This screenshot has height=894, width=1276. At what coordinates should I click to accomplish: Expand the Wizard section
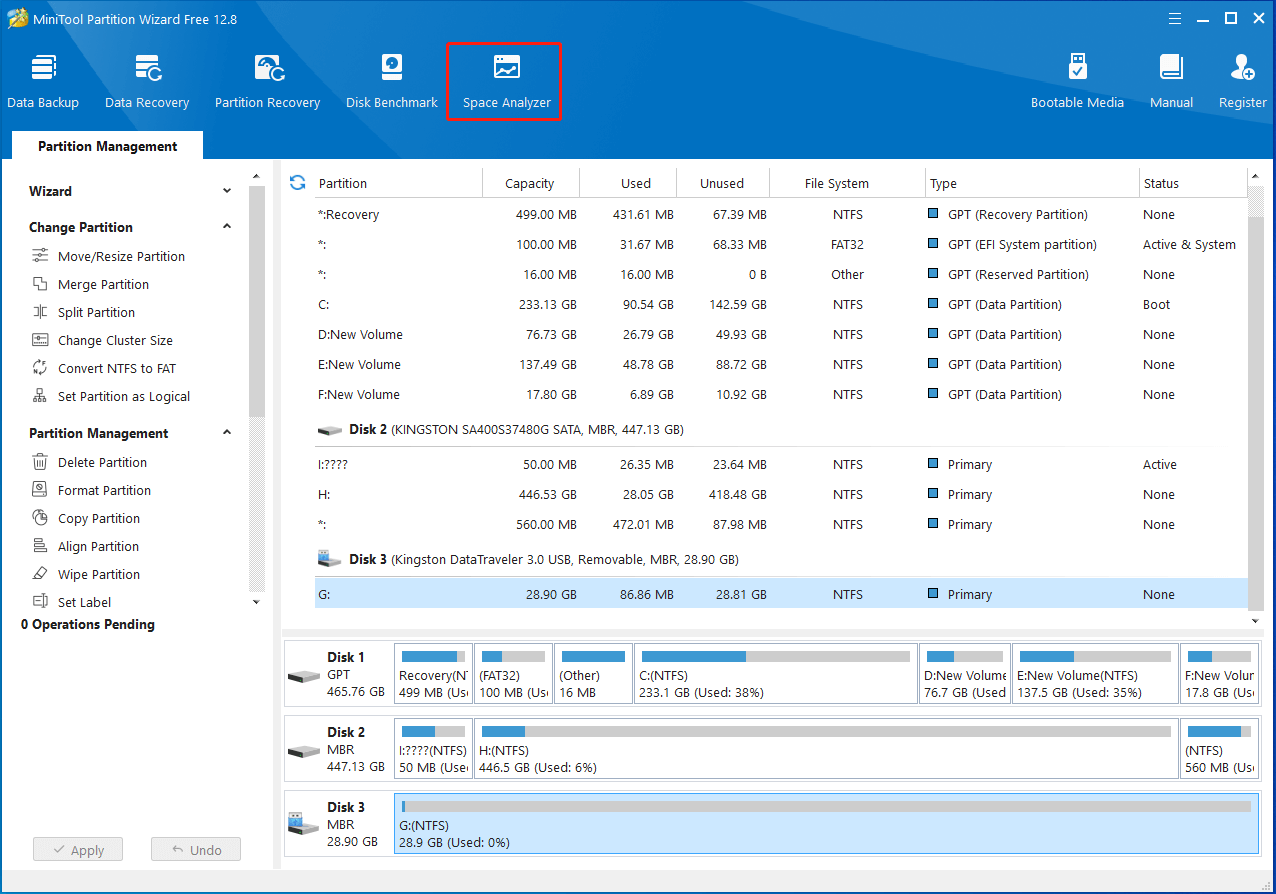pos(227,191)
